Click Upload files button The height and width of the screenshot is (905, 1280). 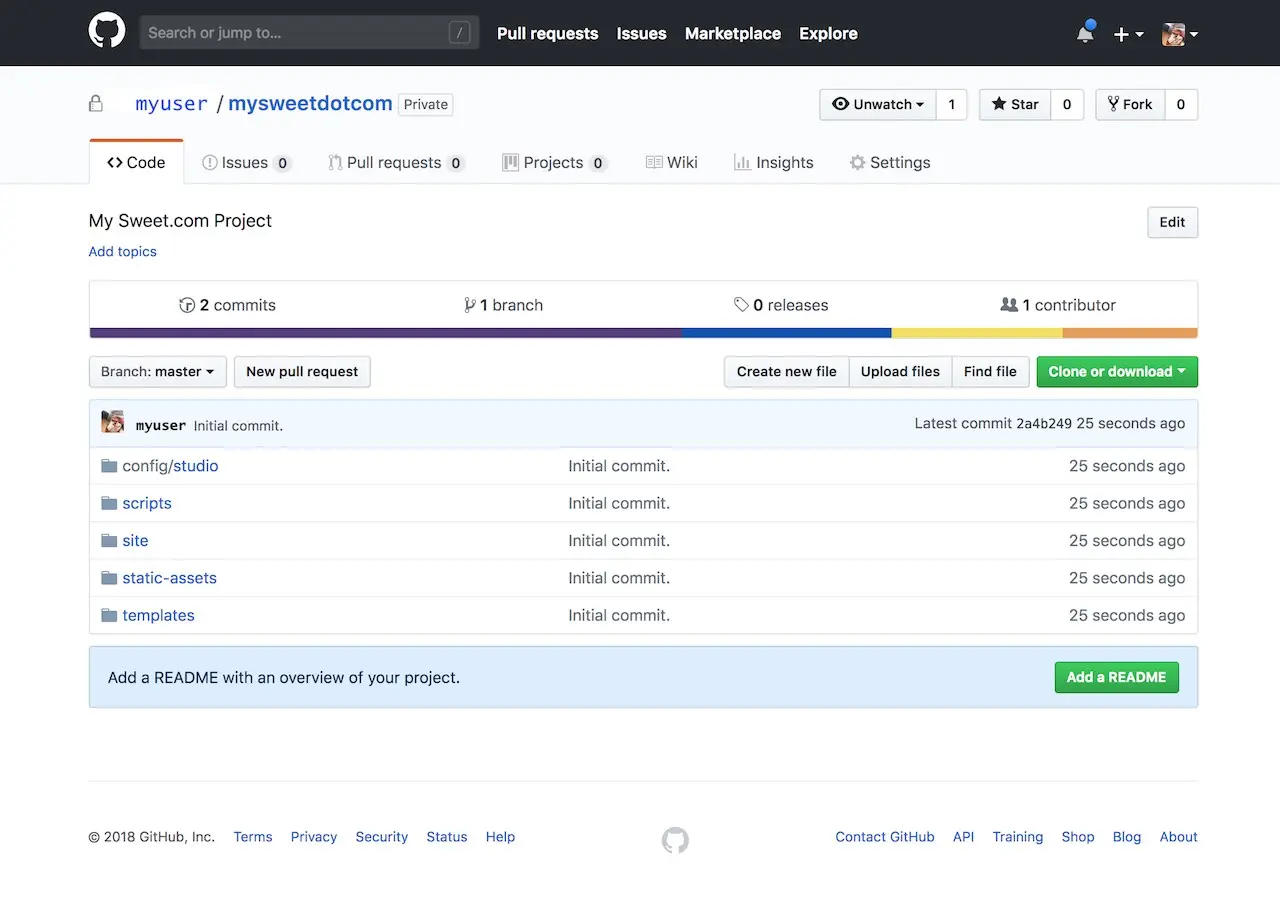(x=900, y=371)
